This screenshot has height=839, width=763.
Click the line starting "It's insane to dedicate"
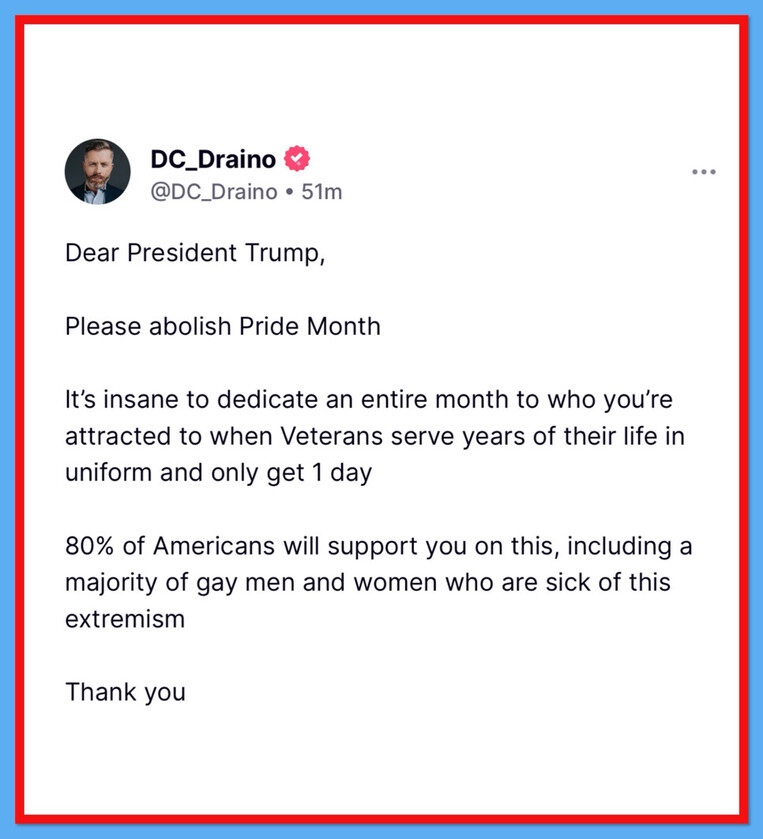371,399
